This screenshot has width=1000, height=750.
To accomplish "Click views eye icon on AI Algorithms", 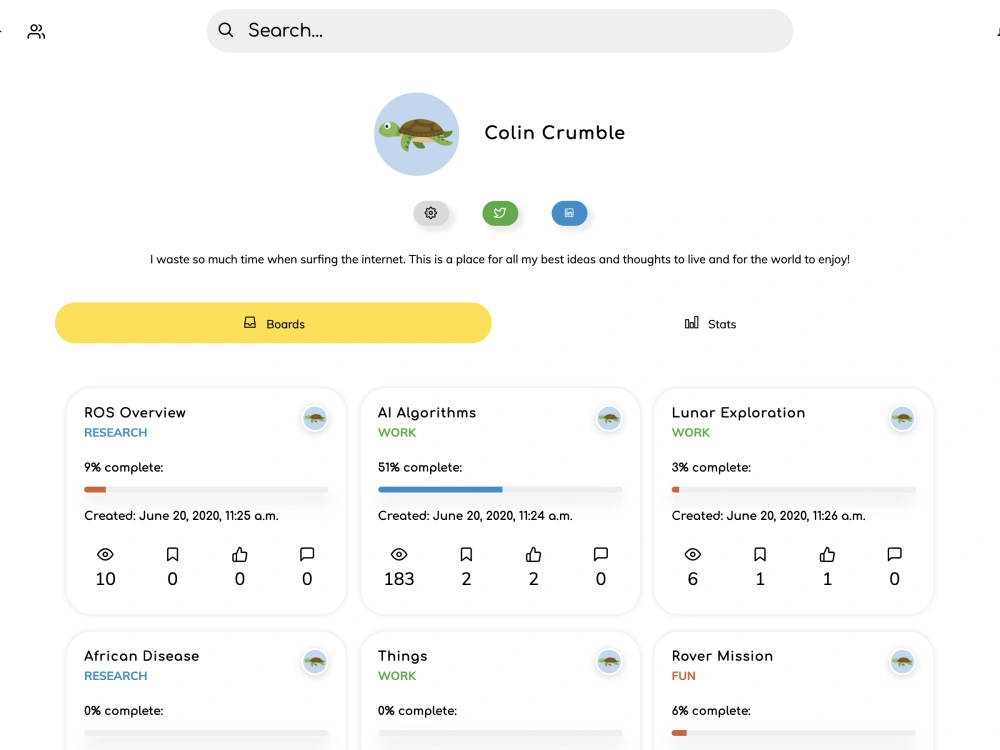I will pyautogui.click(x=399, y=554).
